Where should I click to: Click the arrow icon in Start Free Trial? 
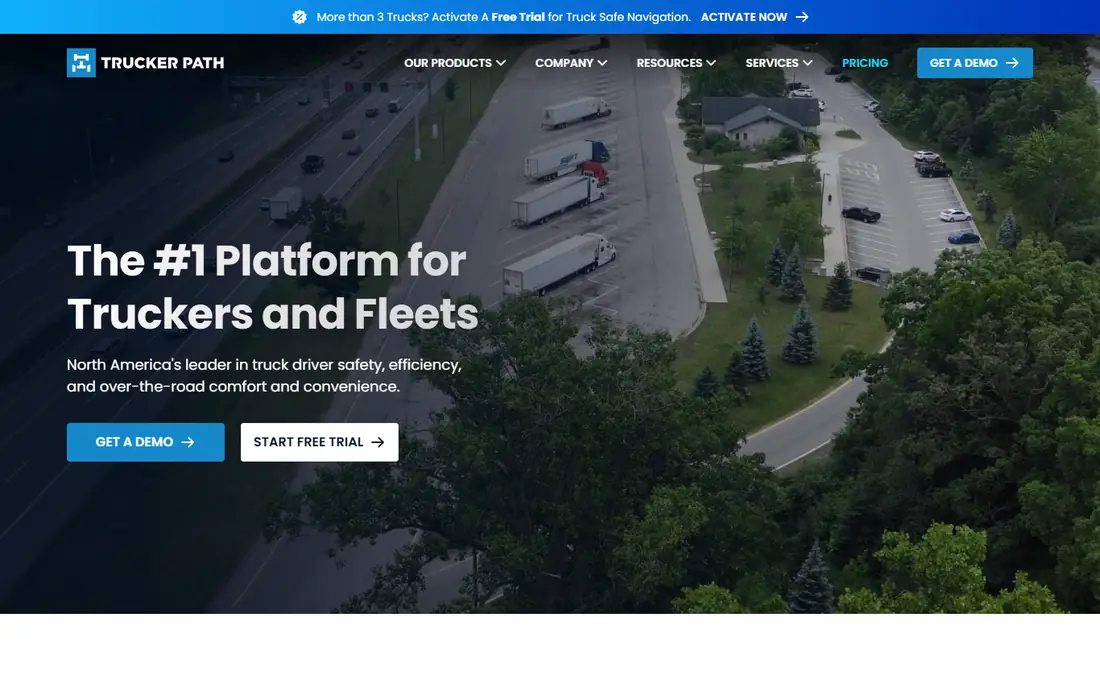tap(377, 442)
